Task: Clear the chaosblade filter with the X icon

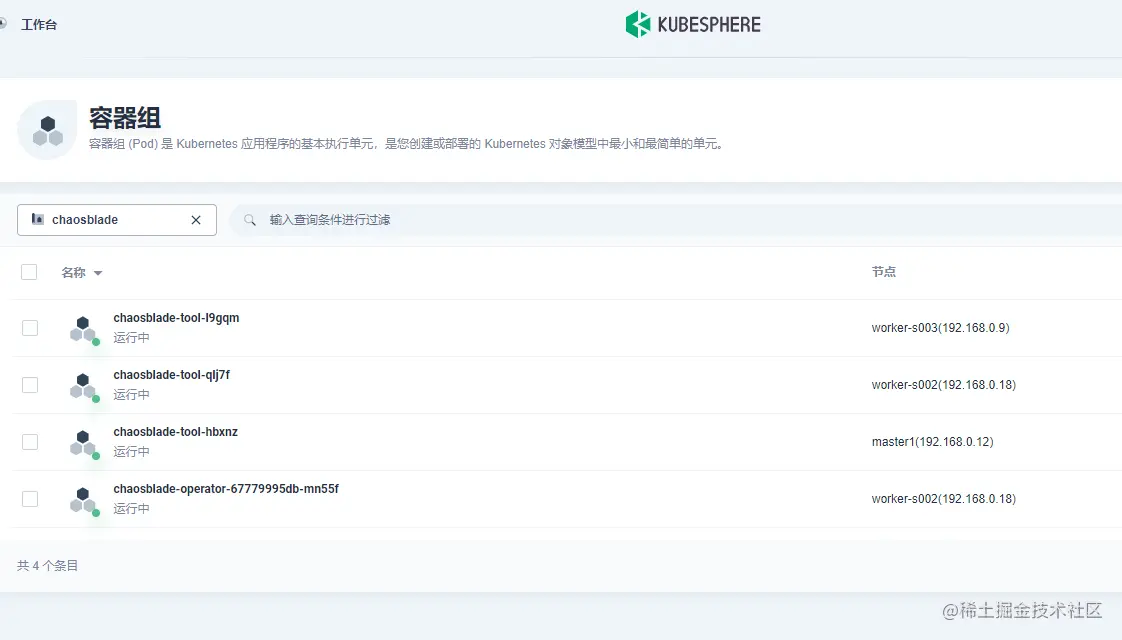Action: point(196,219)
